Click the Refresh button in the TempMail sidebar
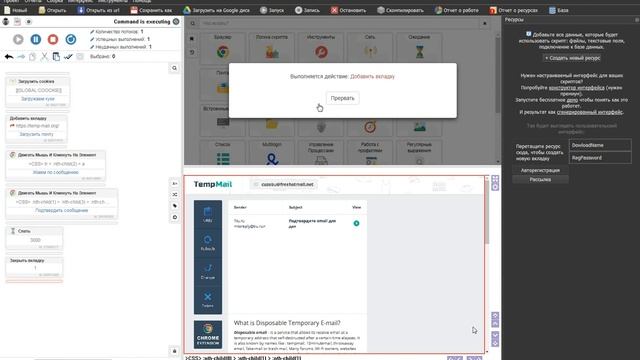This screenshot has width=640, height=360. click(x=208, y=243)
